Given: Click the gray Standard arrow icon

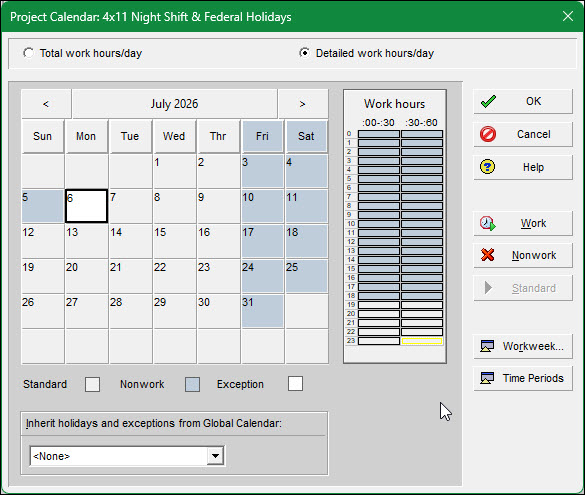Looking at the screenshot, I should click(x=488, y=288).
